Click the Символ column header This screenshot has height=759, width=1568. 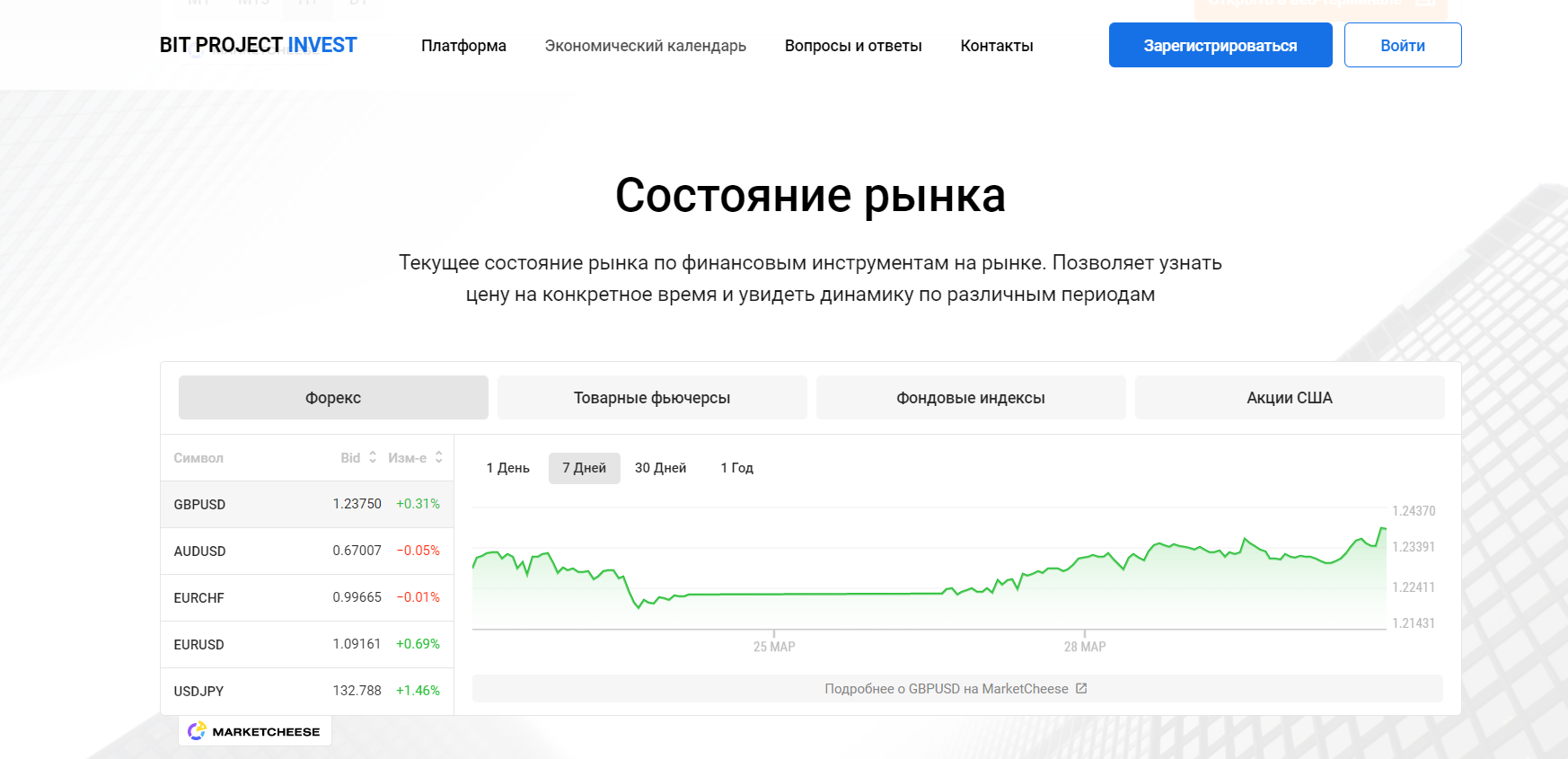(x=198, y=458)
